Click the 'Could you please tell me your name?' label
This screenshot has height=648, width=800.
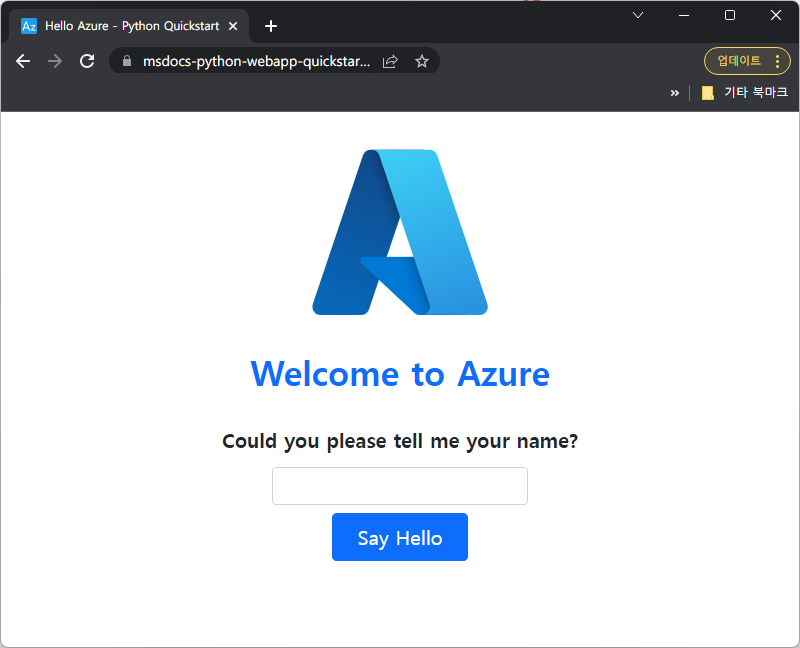pyautogui.click(x=400, y=441)
